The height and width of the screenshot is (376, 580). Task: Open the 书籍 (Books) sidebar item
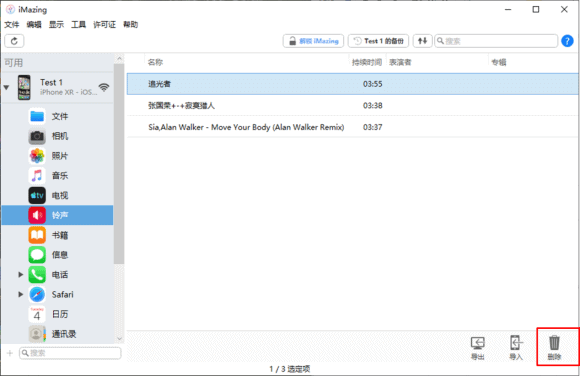57,235
